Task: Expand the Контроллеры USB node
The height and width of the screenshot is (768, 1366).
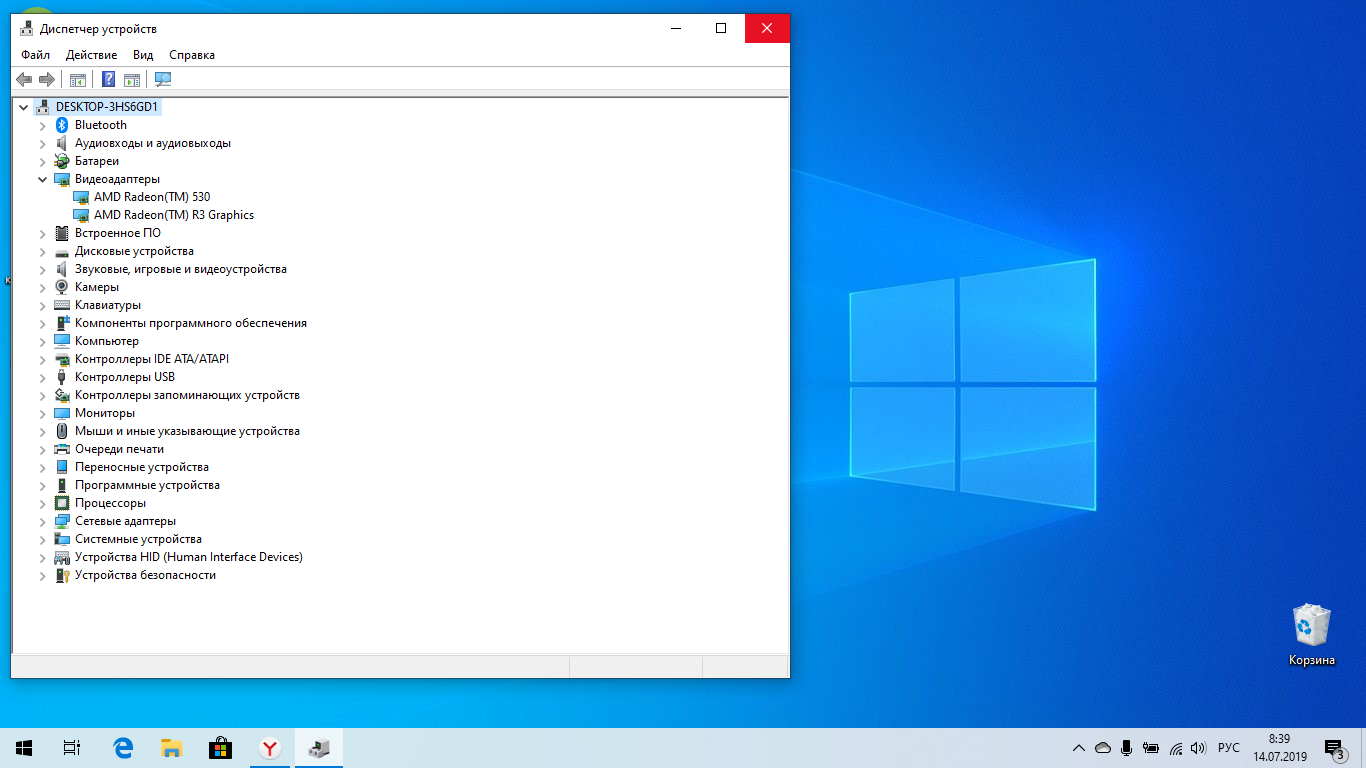Action: pos(42,377)
